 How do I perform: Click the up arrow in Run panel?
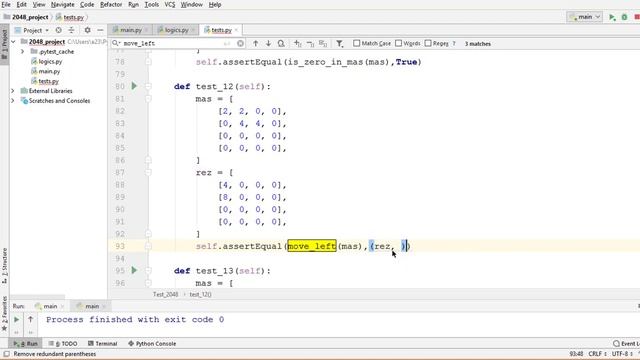pos(31,320)
